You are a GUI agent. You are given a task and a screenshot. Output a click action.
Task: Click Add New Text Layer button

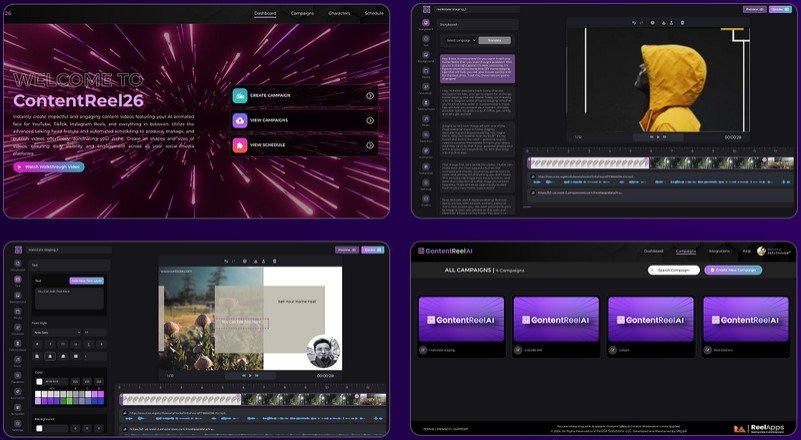[x=87, y=281]
